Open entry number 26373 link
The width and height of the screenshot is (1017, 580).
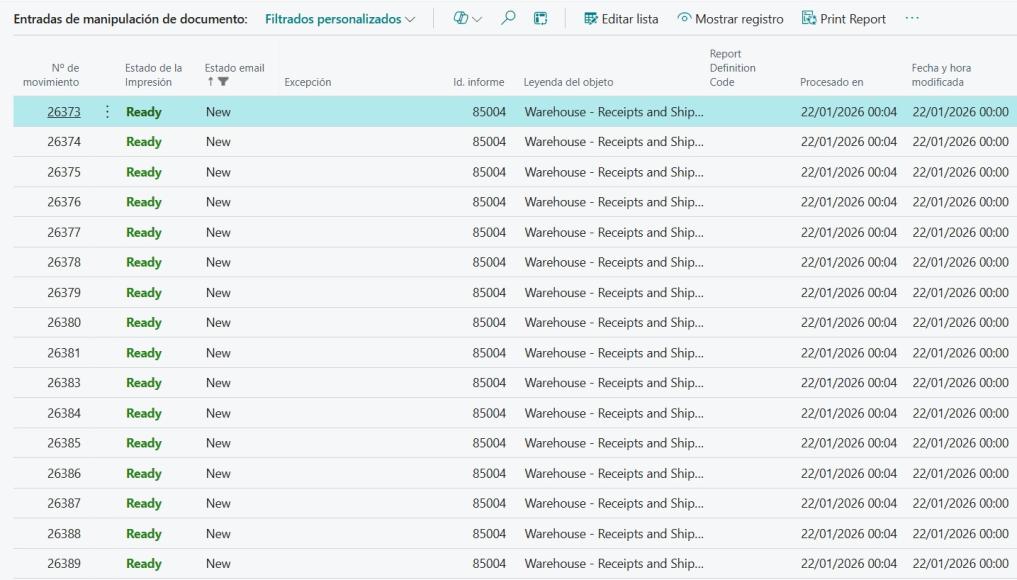63,112
